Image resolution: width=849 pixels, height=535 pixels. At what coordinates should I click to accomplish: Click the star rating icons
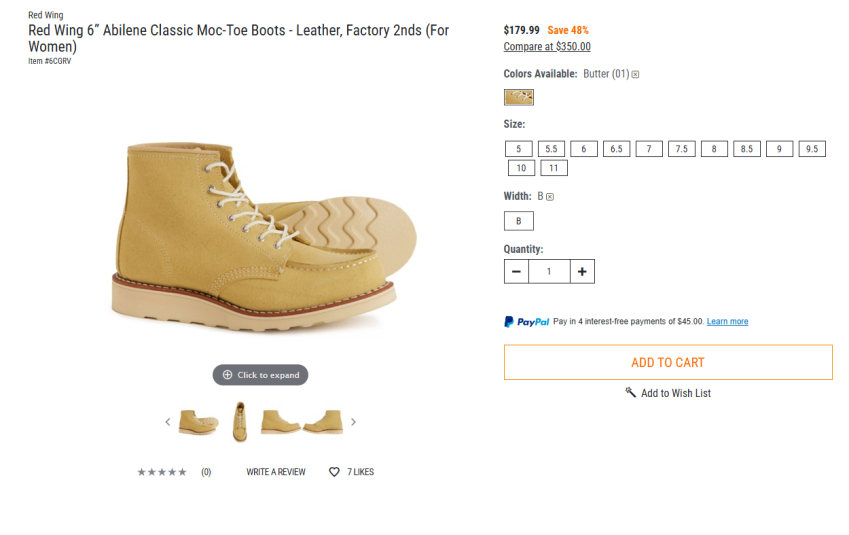click(x=162, y=472)
